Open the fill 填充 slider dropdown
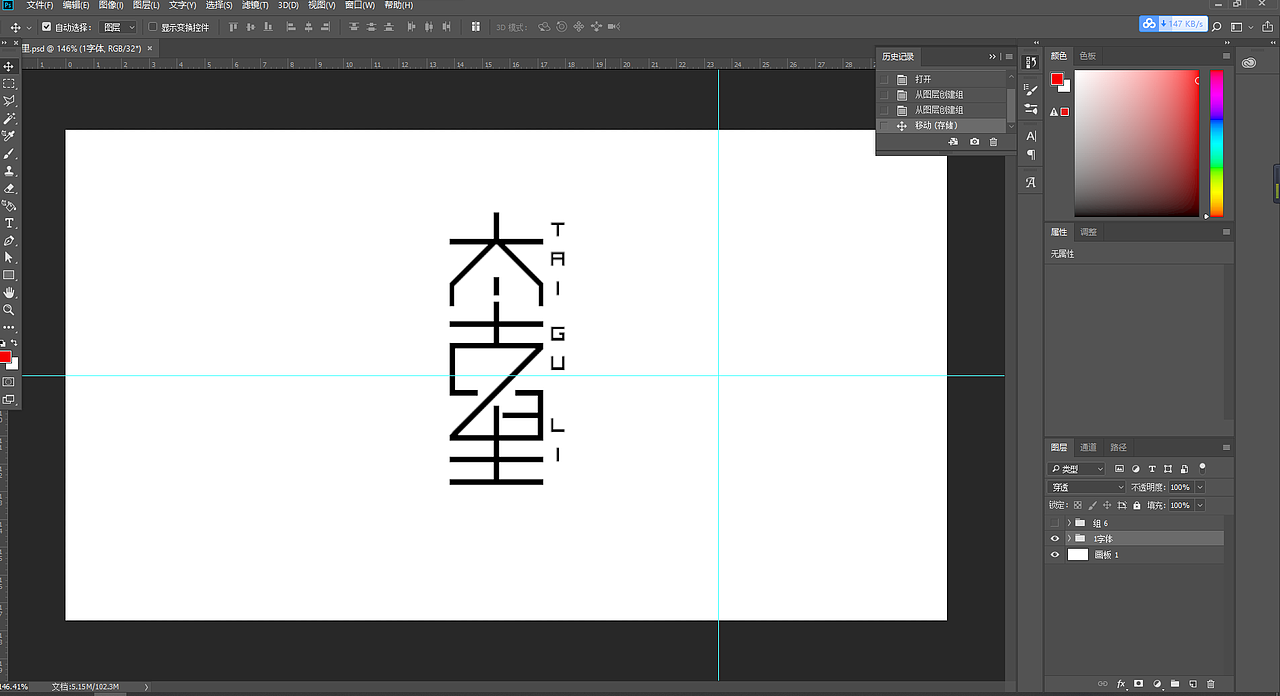Screen dimensions: 1280x696 coord(1200,505)
